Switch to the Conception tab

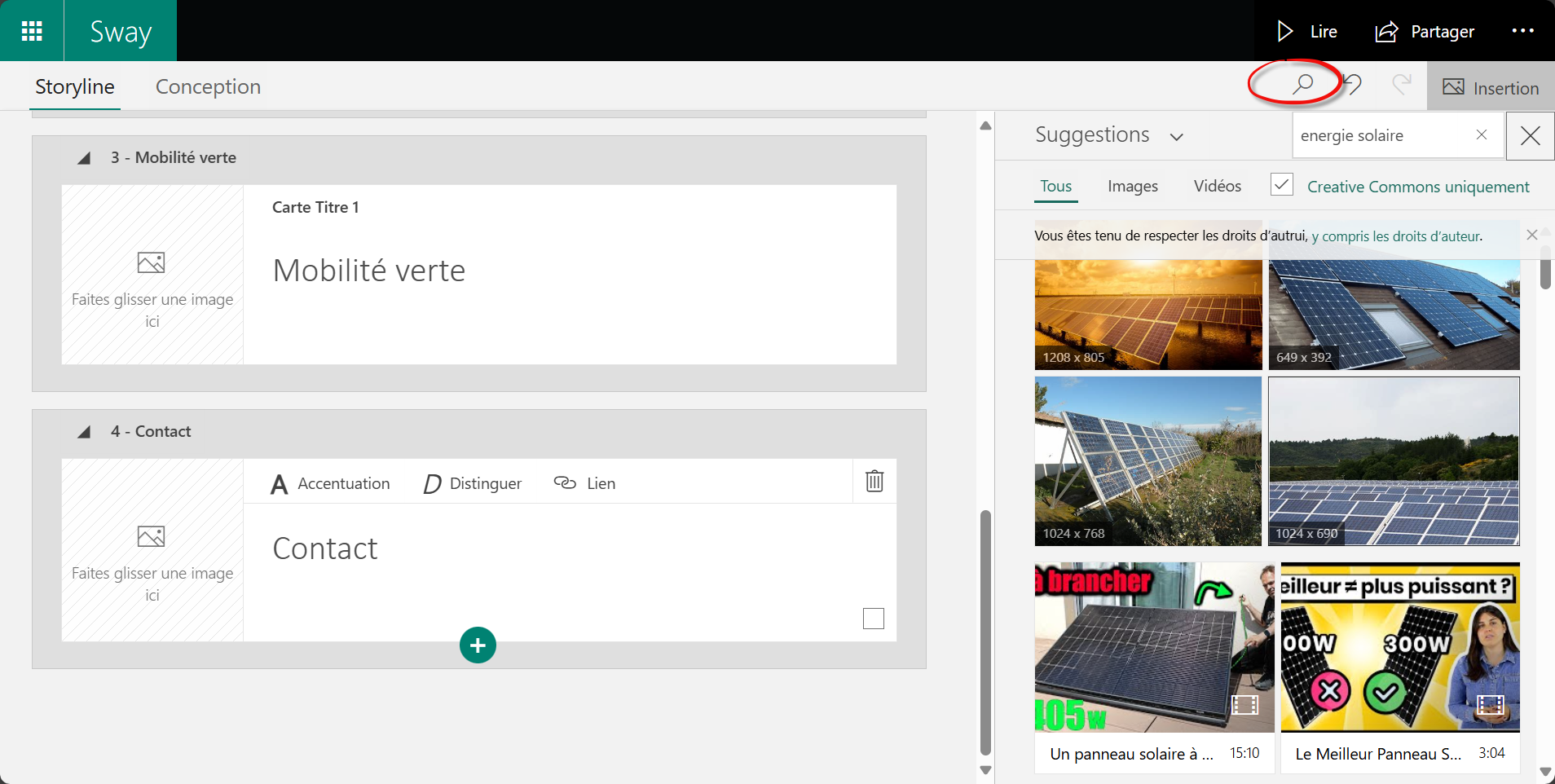click(x=208, y=87)
